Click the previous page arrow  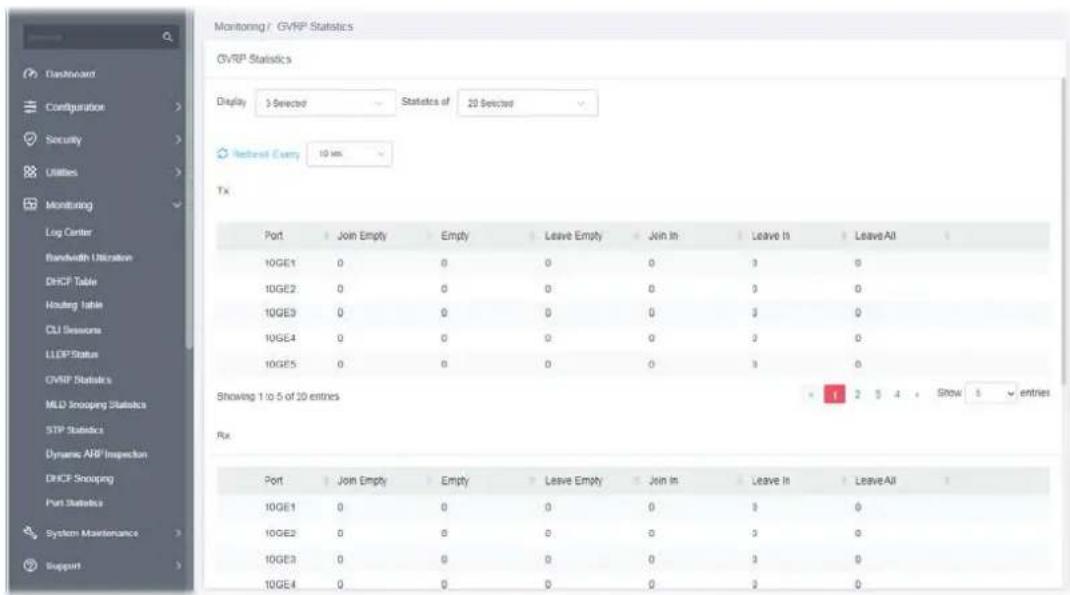click(811, 394)
